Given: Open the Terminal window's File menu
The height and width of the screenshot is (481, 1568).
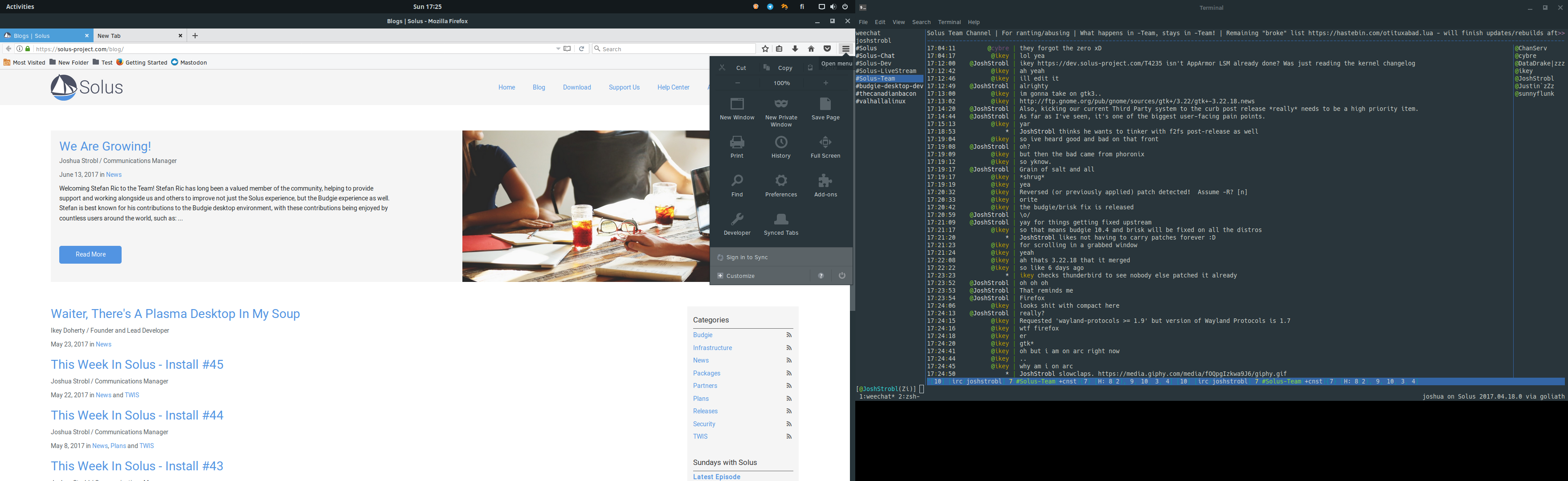Looking at the screenshot, I should [x=863, y=22].
